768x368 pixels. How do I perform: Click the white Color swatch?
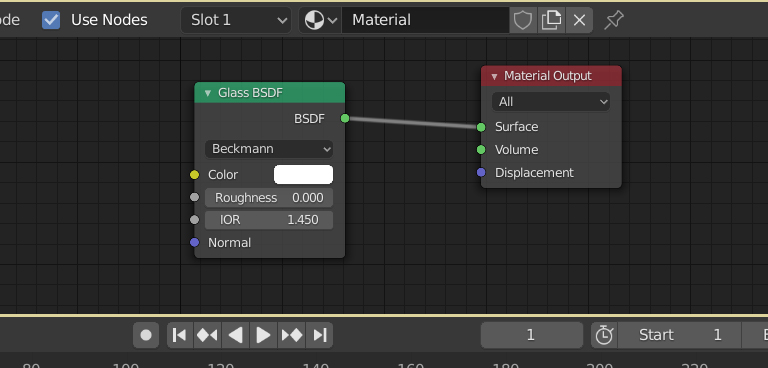pos(303,175)
